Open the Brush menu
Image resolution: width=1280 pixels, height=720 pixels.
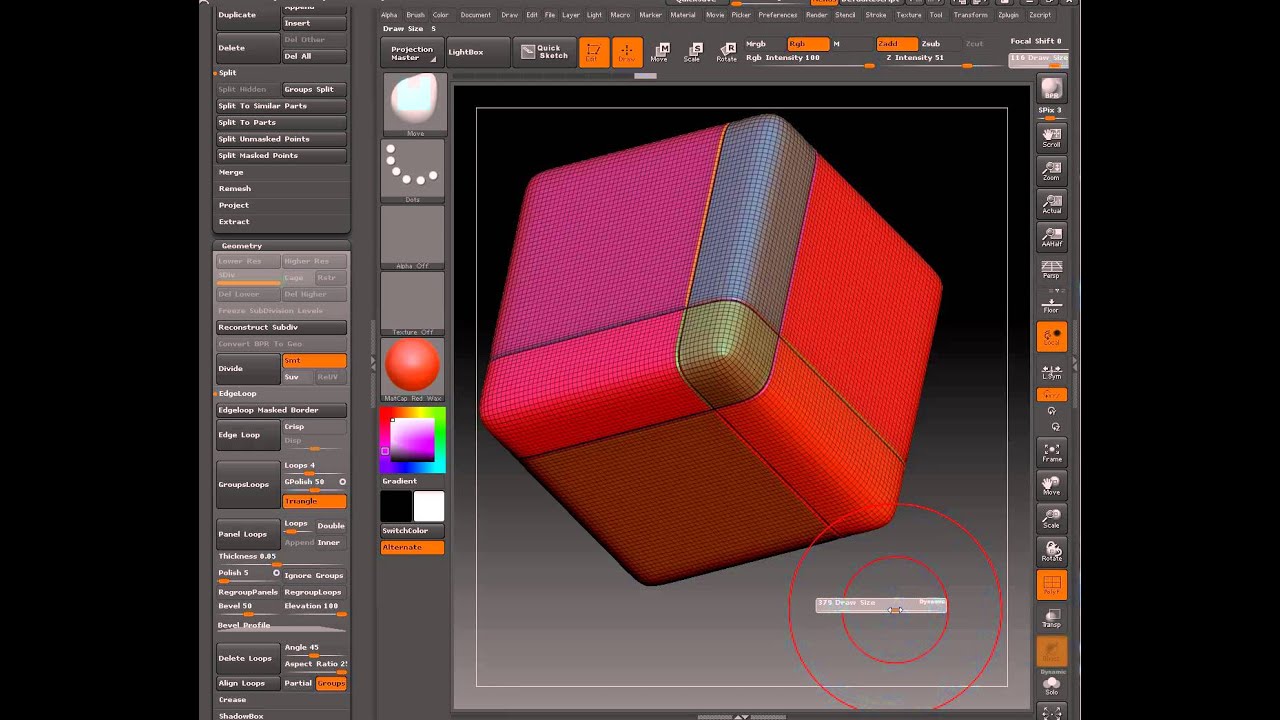(415, 15)
